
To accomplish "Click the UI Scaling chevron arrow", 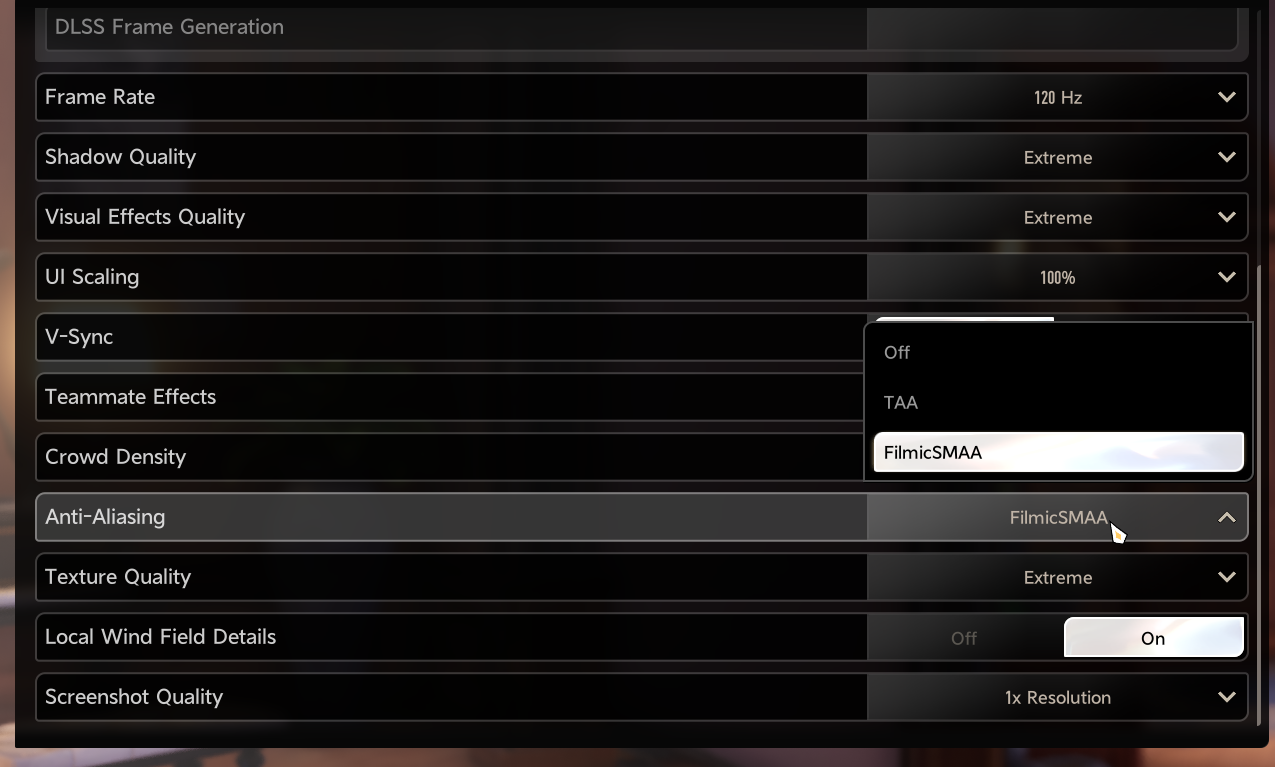I will click(x=1226, y=277).
